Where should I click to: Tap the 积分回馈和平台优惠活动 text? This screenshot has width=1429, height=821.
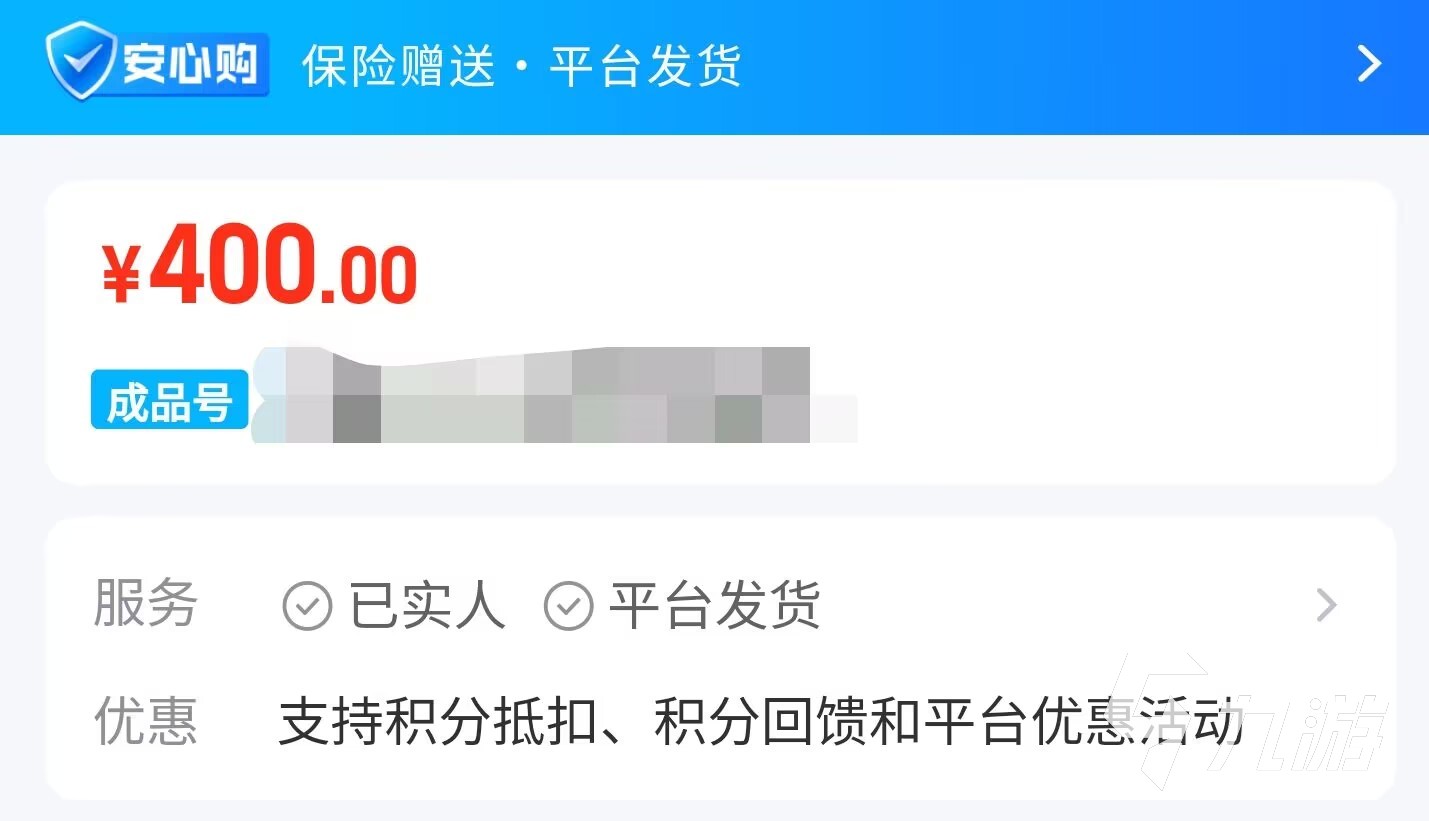pos(950,722)
